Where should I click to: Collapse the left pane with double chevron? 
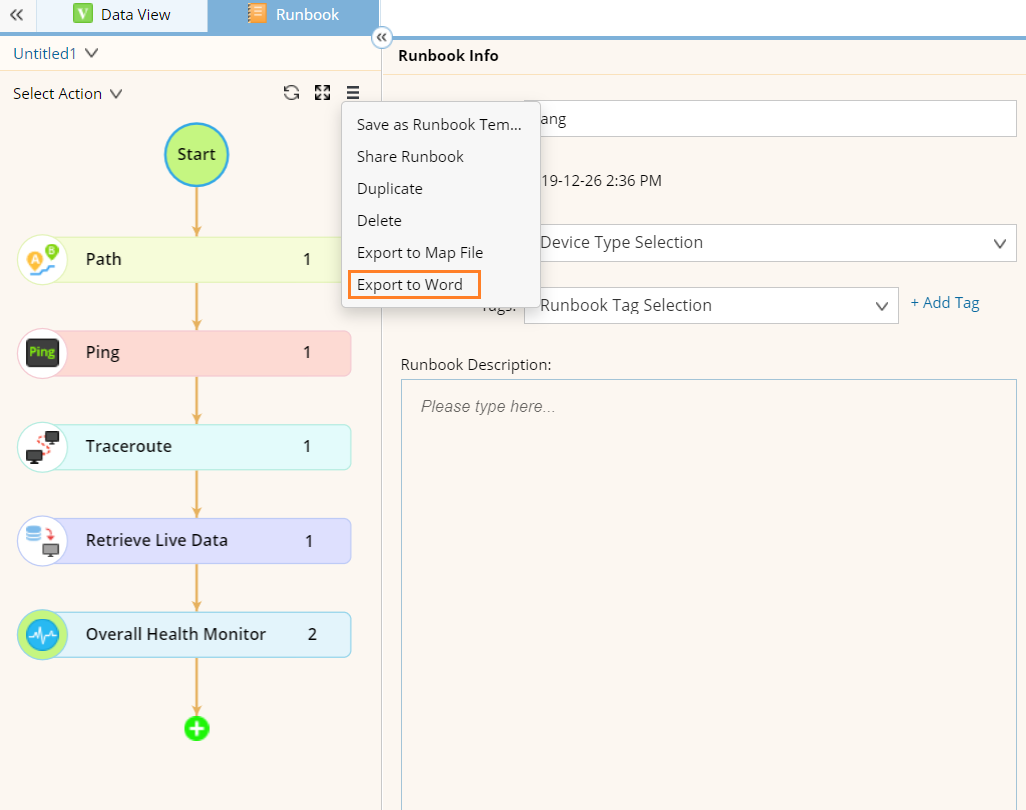point(16,15)
